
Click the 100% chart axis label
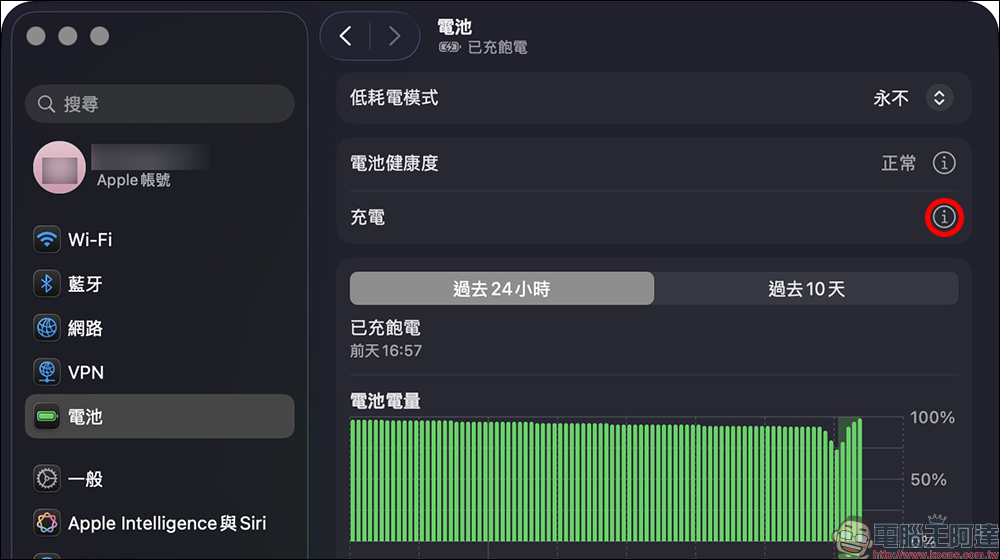coord(932,418)
